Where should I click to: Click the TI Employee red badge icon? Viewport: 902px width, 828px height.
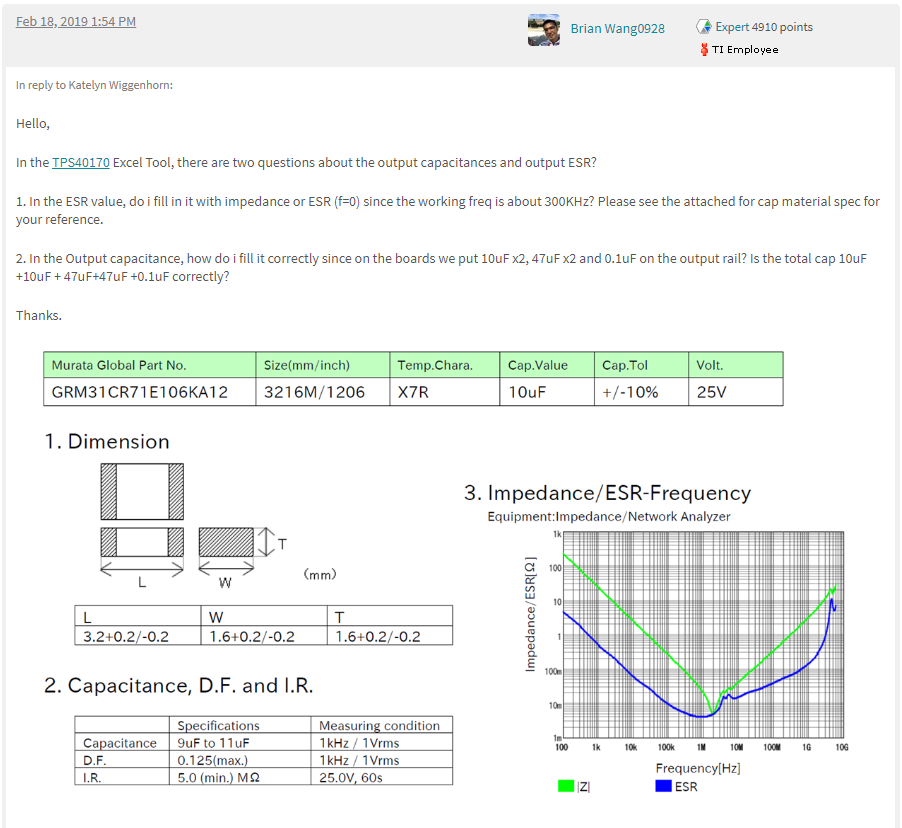[704, 49]
